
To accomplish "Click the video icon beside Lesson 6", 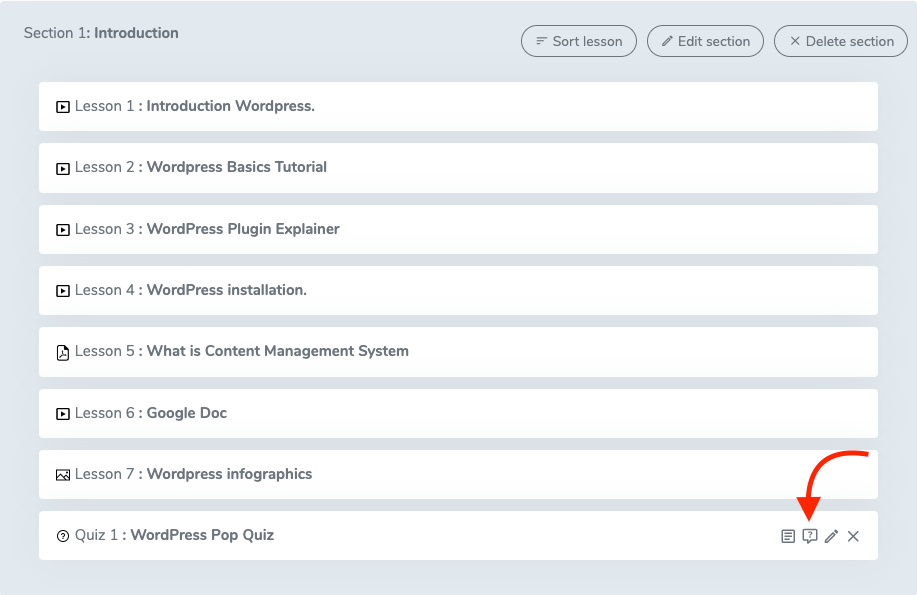I will (63, 414).
